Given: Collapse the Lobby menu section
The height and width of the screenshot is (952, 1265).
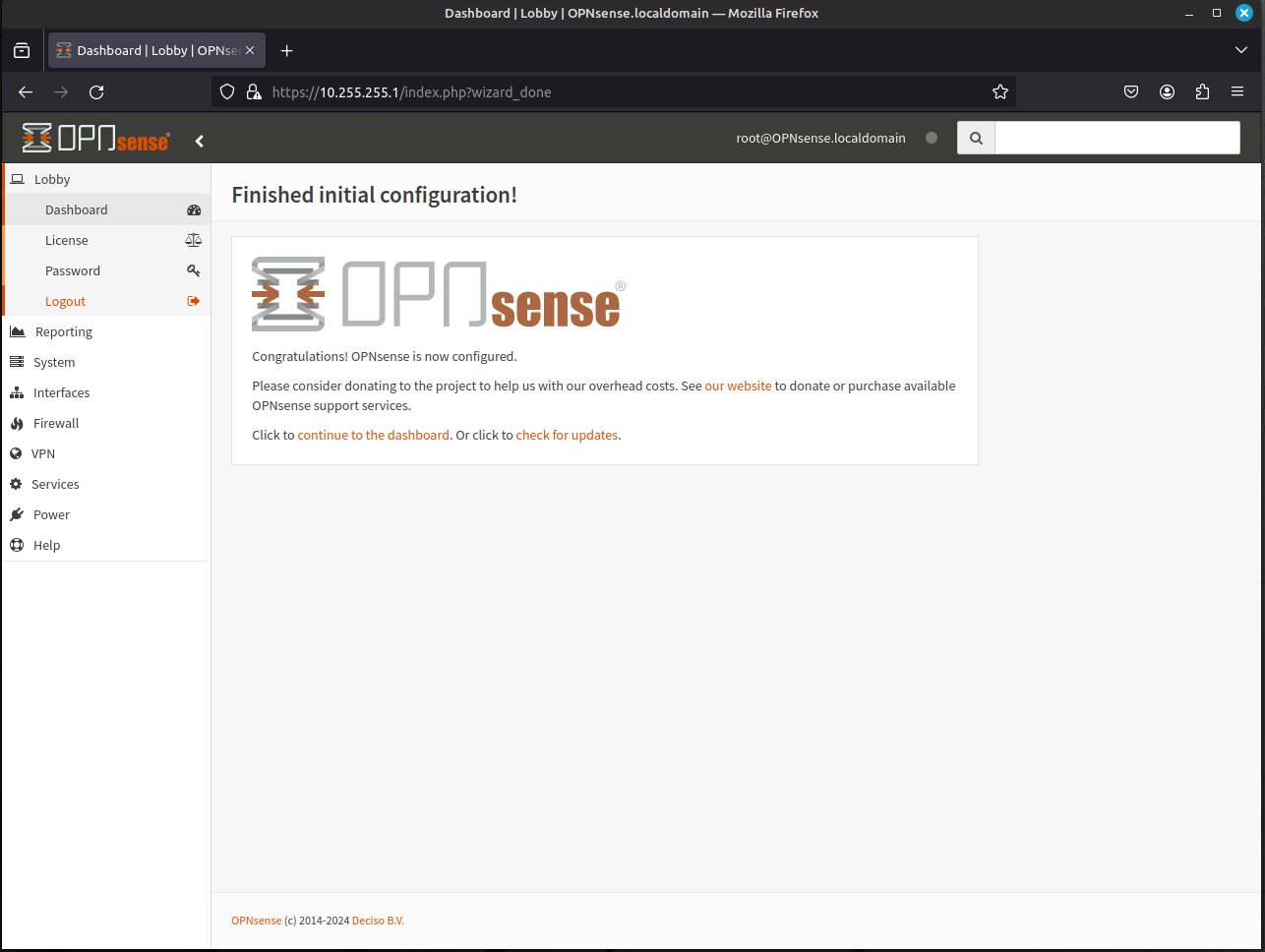Looking at the screenshot, I should 106,179.
